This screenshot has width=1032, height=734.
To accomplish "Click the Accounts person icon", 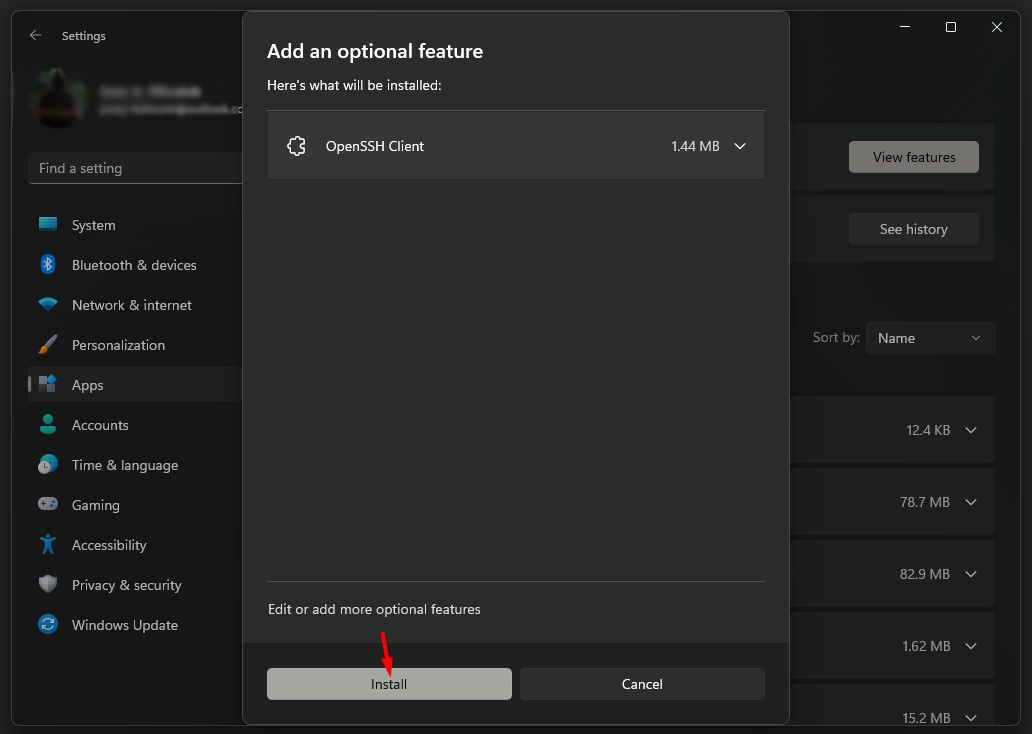I will [48, 425].
